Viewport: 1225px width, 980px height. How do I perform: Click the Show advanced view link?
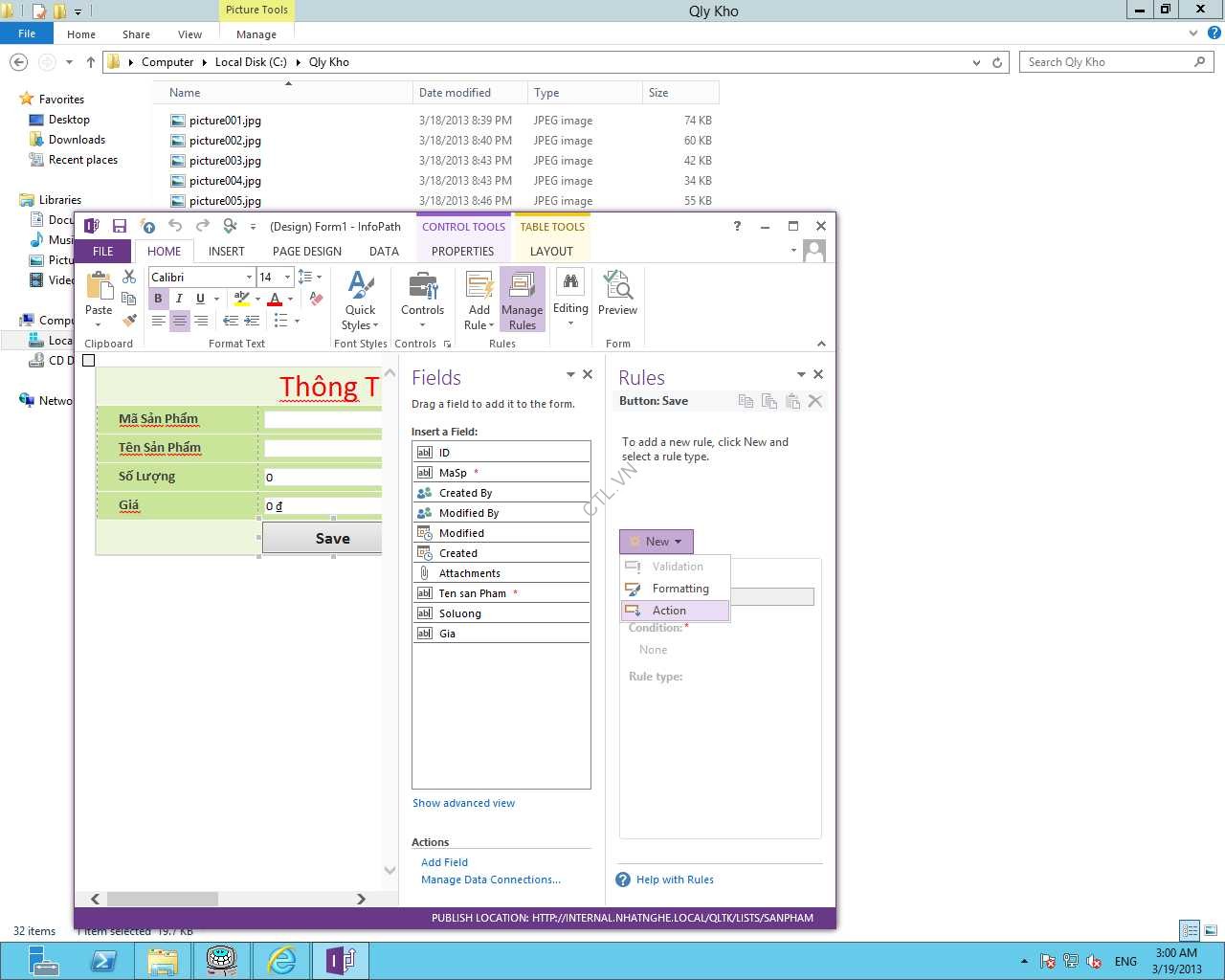click(x=463, y=803)
